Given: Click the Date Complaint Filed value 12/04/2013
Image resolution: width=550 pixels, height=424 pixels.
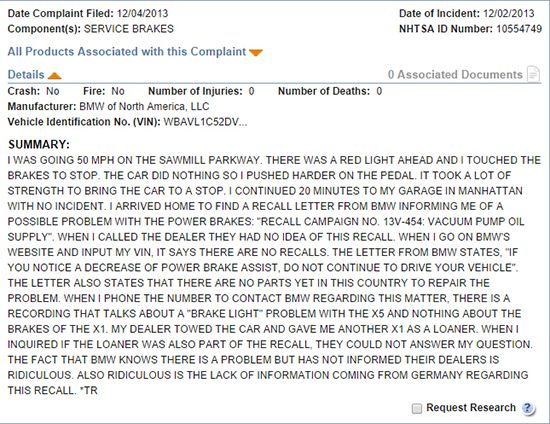Looking at the screenshot, I should (x=142, y=13).
